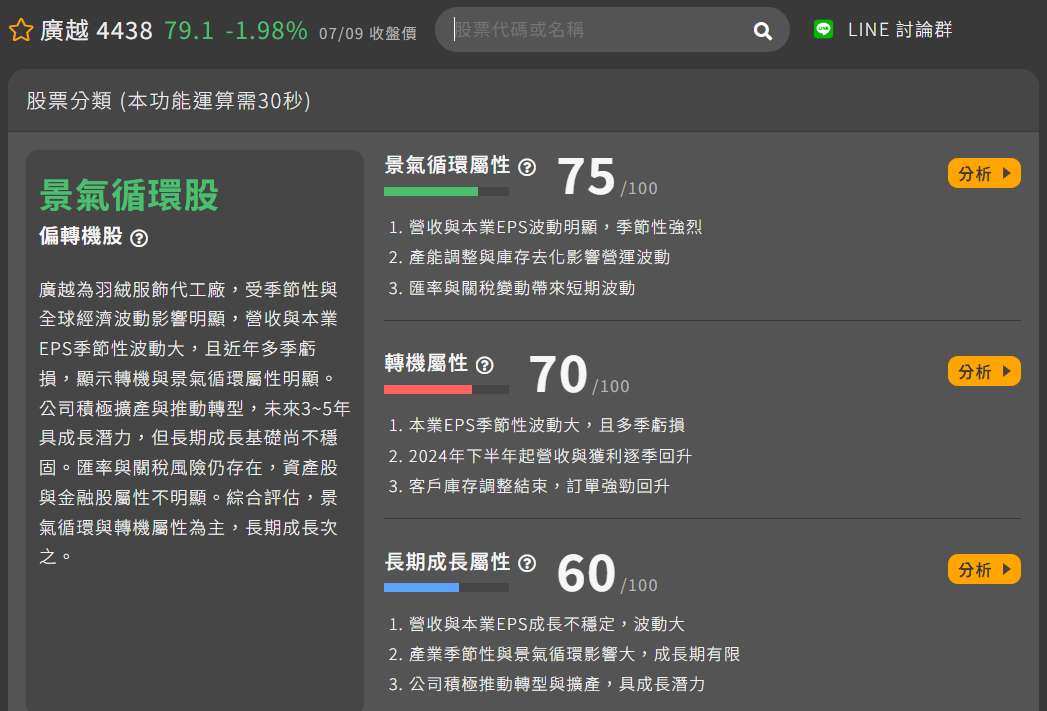Click the -1.98% change value
The image size is (1047, 711).
click(x=266, y=30)
